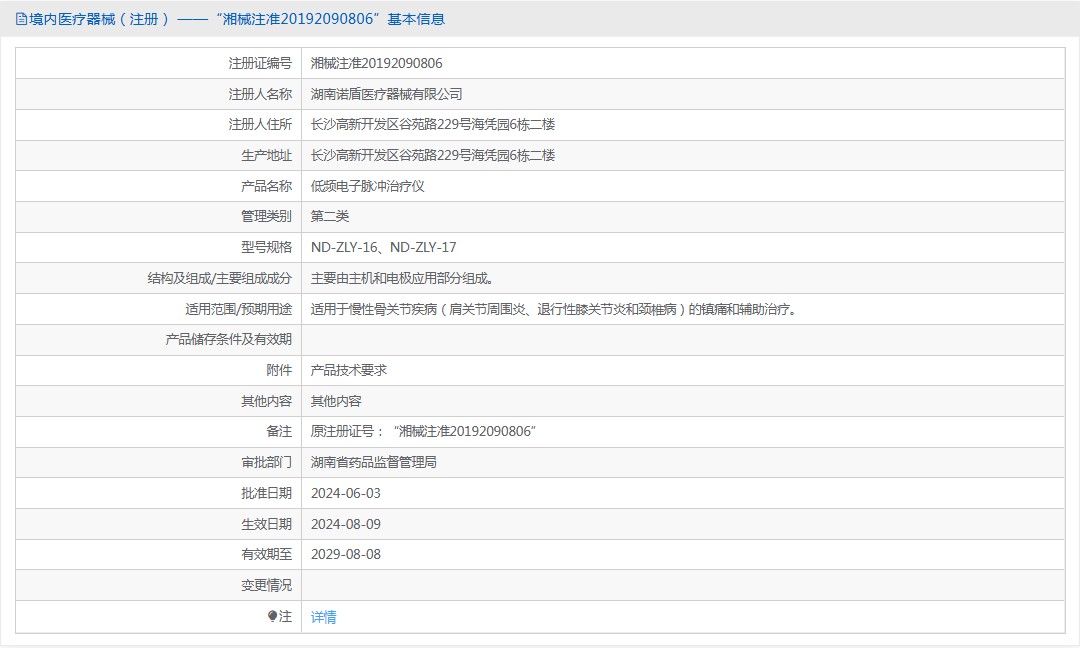Click the 适用范围 description text

coord(554,309)
